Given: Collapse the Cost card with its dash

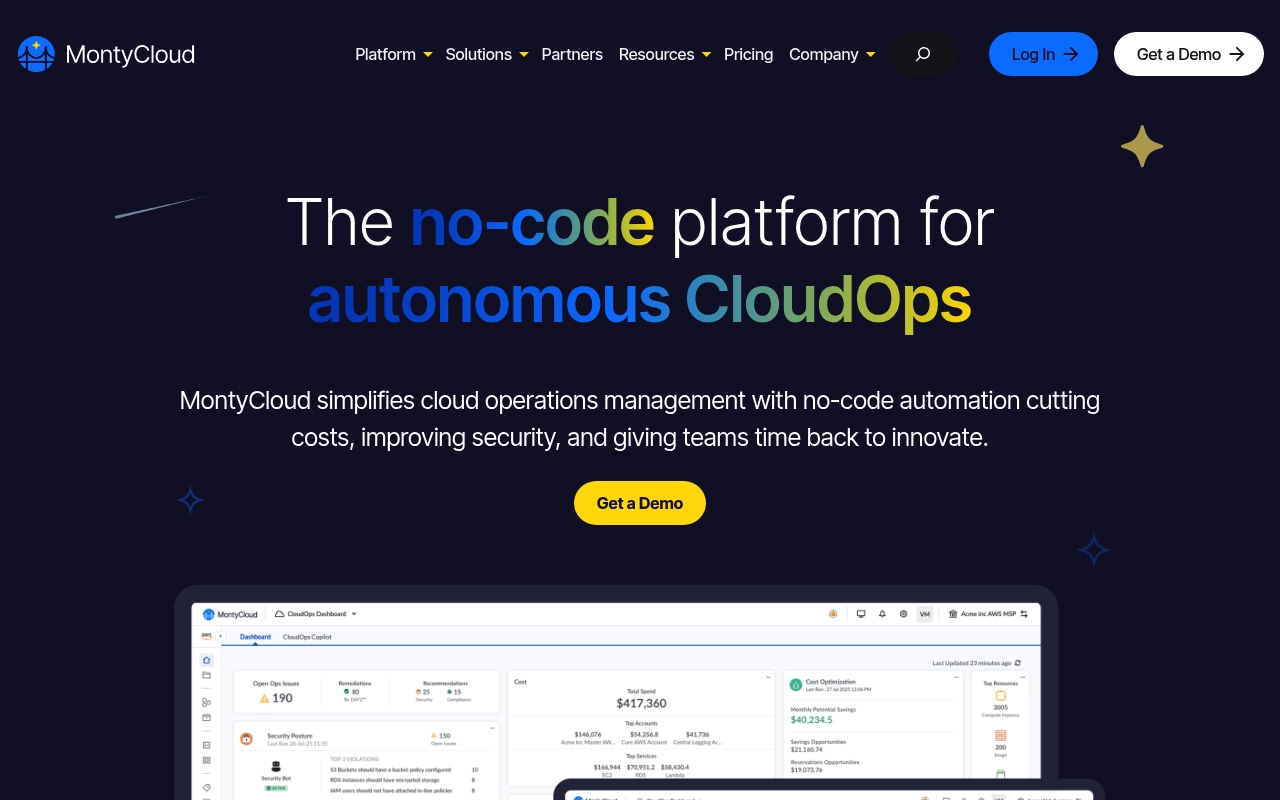Looking at the screenshot, I should point(768,677).
